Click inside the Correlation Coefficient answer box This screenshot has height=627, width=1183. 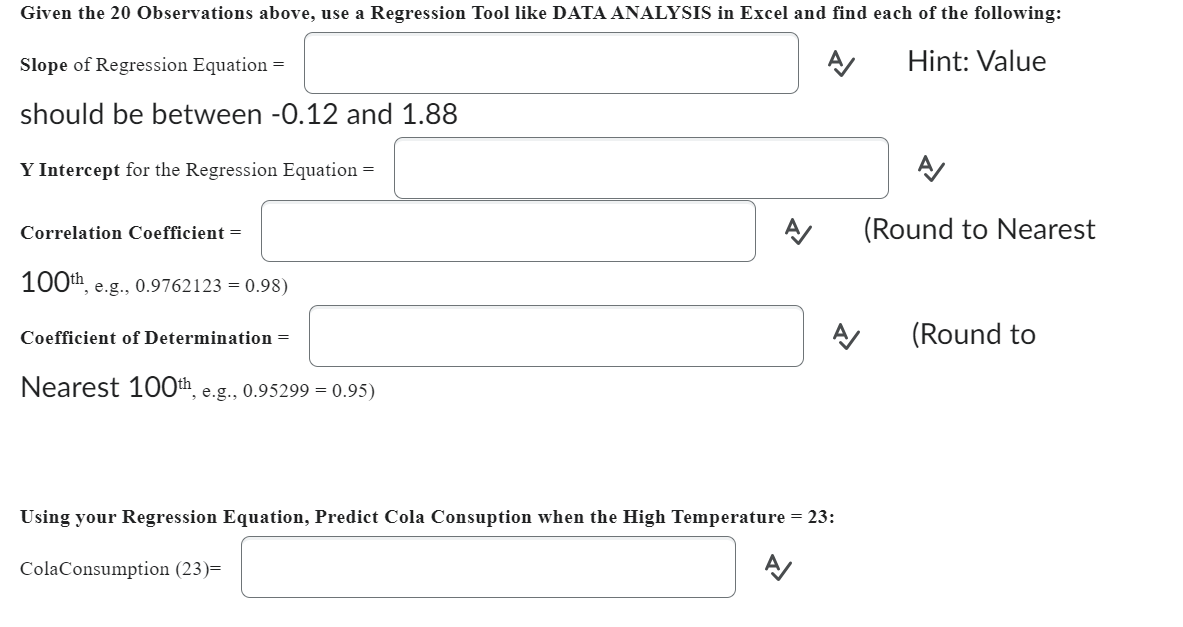pos(508,231)
